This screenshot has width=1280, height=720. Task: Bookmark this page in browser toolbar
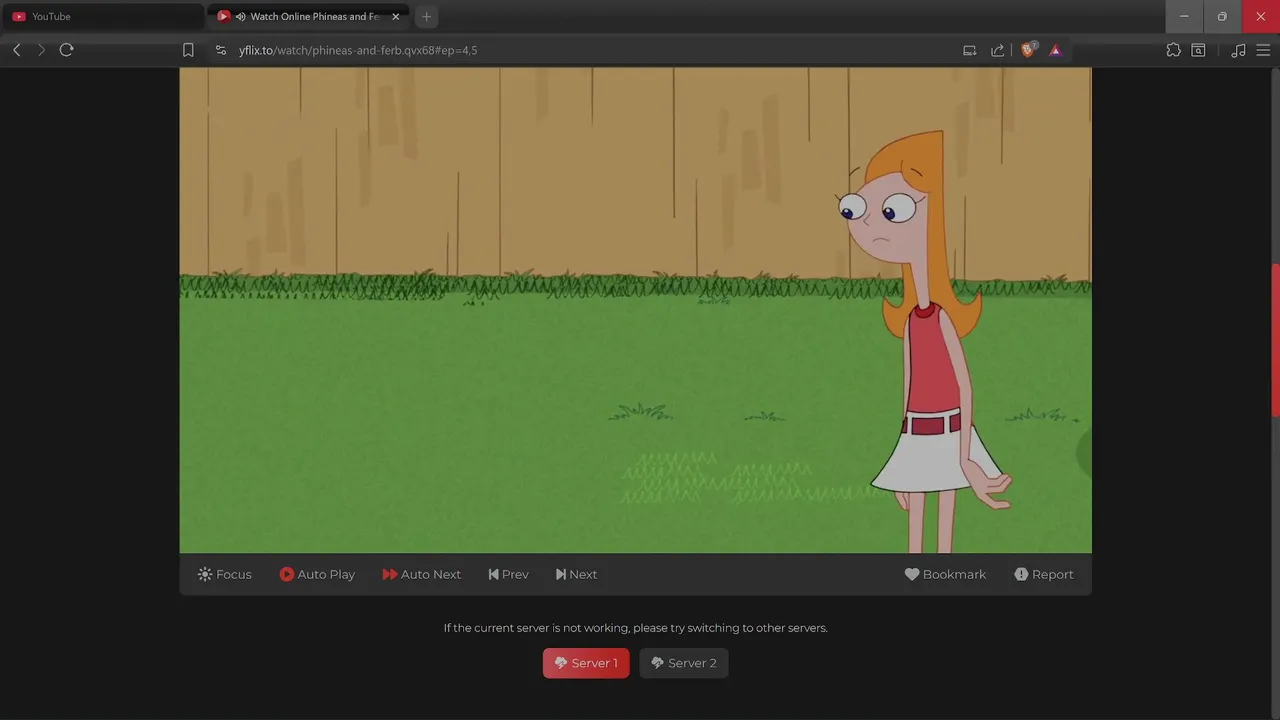tap(188, 50)
